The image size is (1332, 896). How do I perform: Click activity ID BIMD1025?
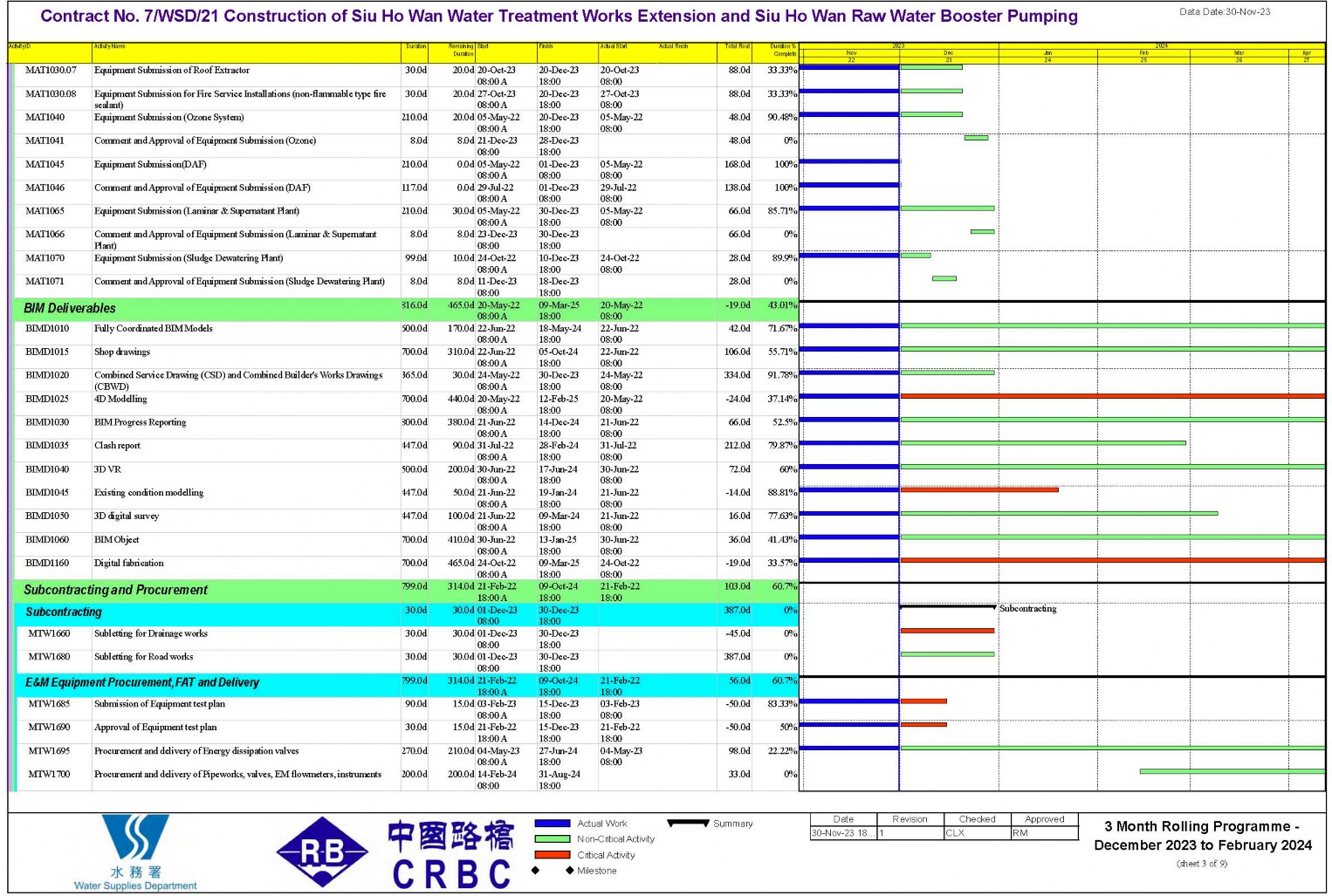point(47,400)
